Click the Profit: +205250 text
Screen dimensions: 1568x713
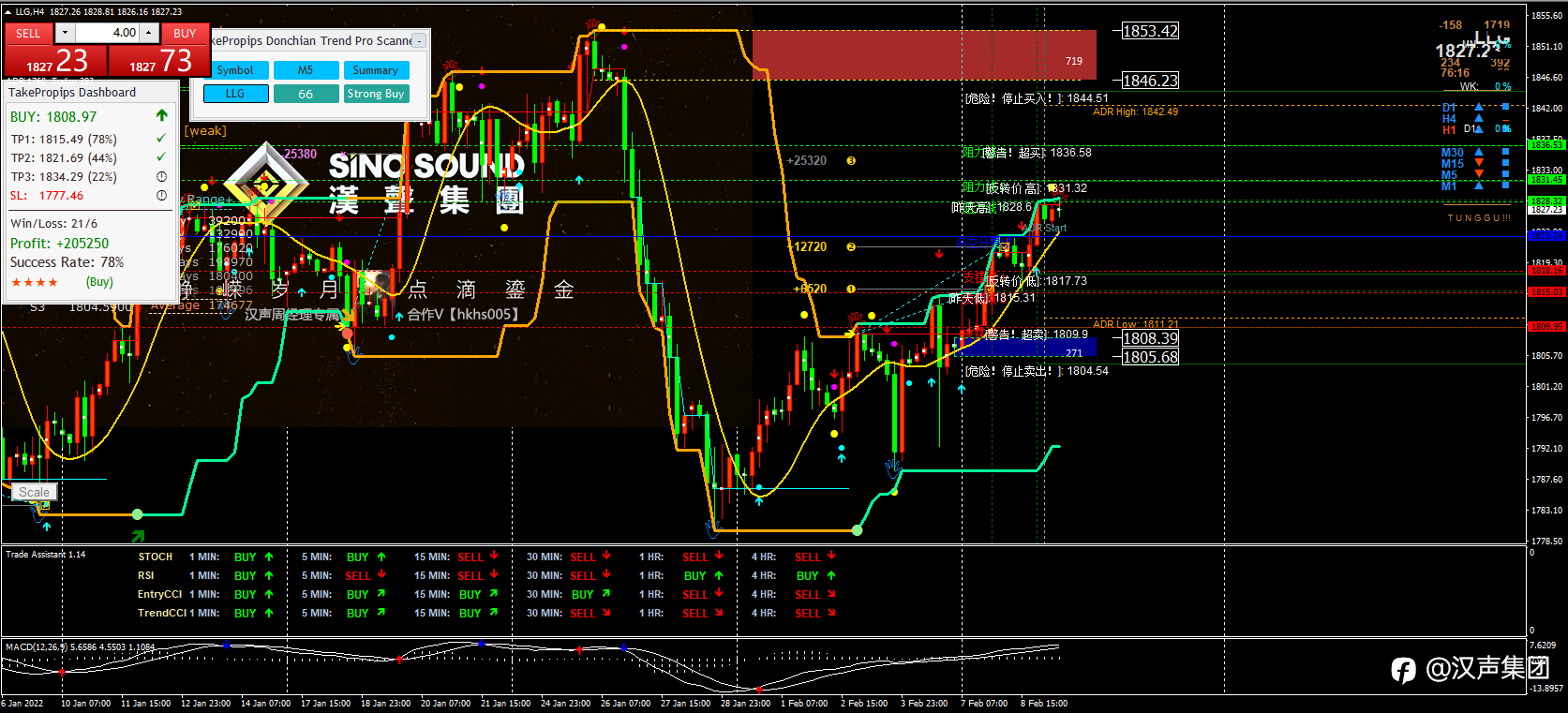tap(59, 243)
